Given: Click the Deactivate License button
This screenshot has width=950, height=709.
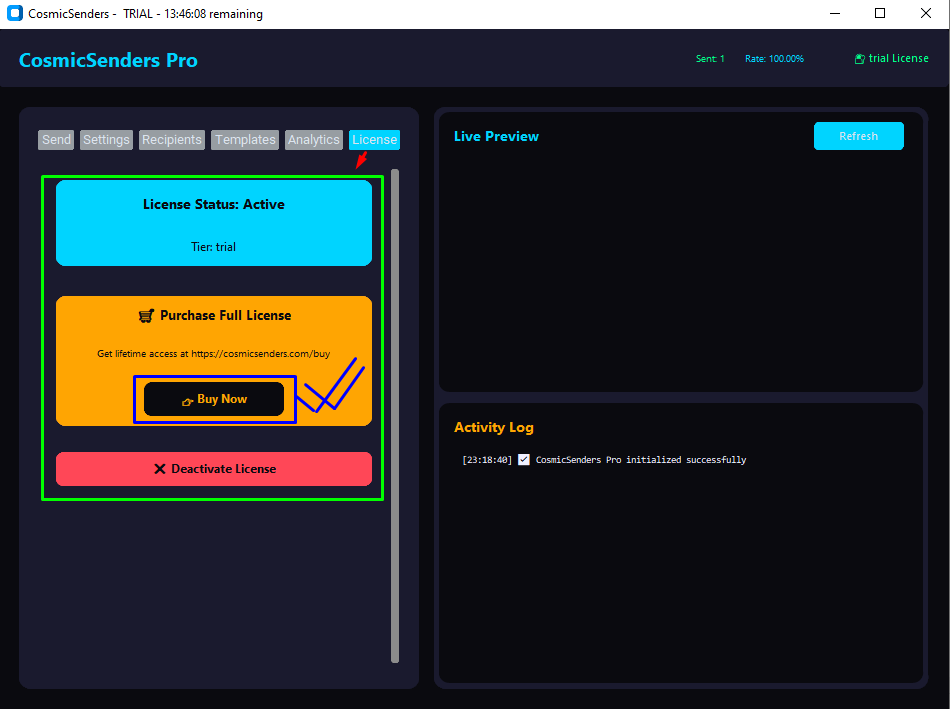Looking at the screenshot, I should [x=214, y=469].
